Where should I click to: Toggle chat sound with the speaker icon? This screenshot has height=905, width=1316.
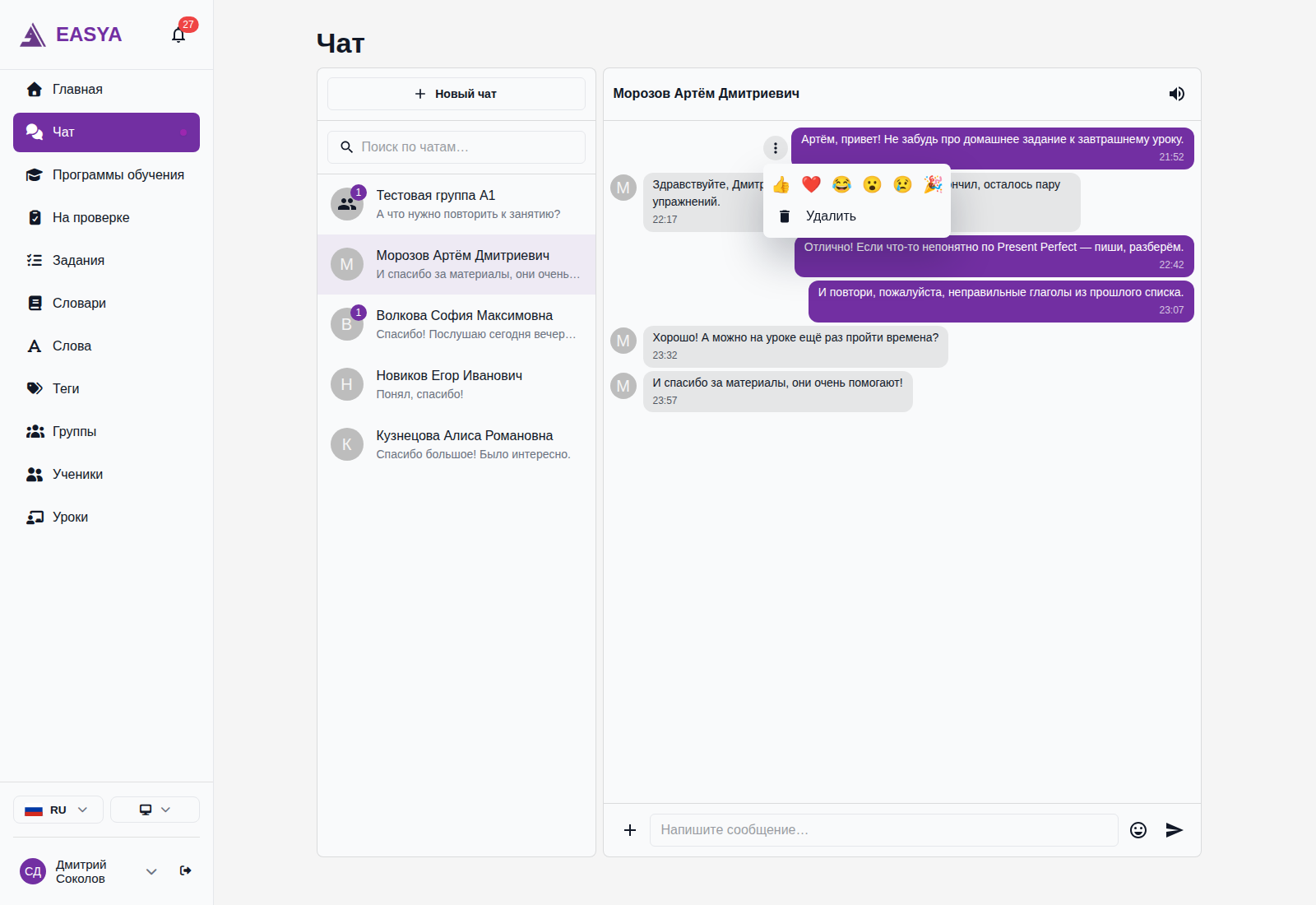(1177, 94)
